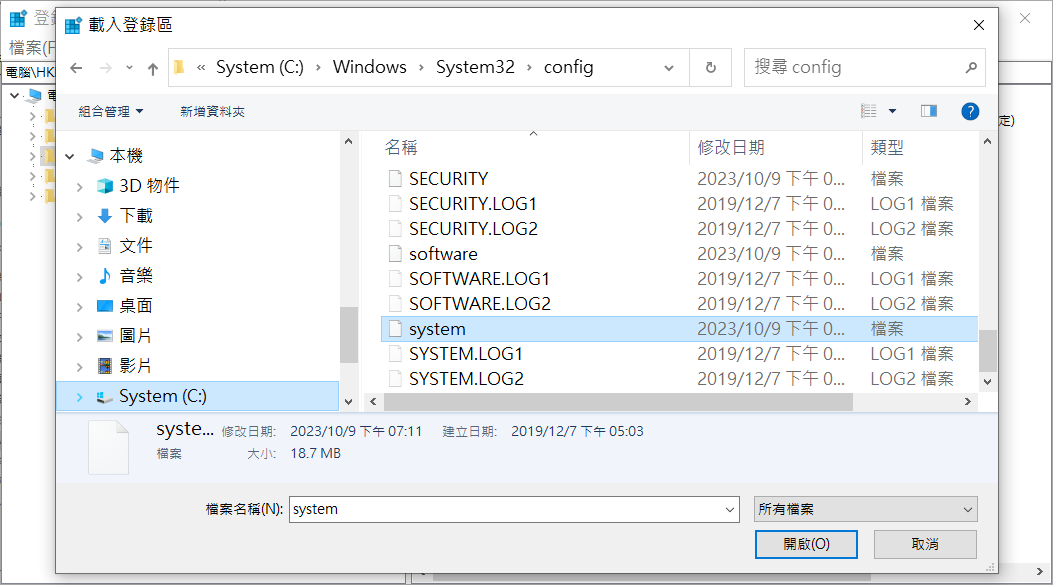Click the 開啟(O) button
Screen dimensions: 1053x585
806,544
